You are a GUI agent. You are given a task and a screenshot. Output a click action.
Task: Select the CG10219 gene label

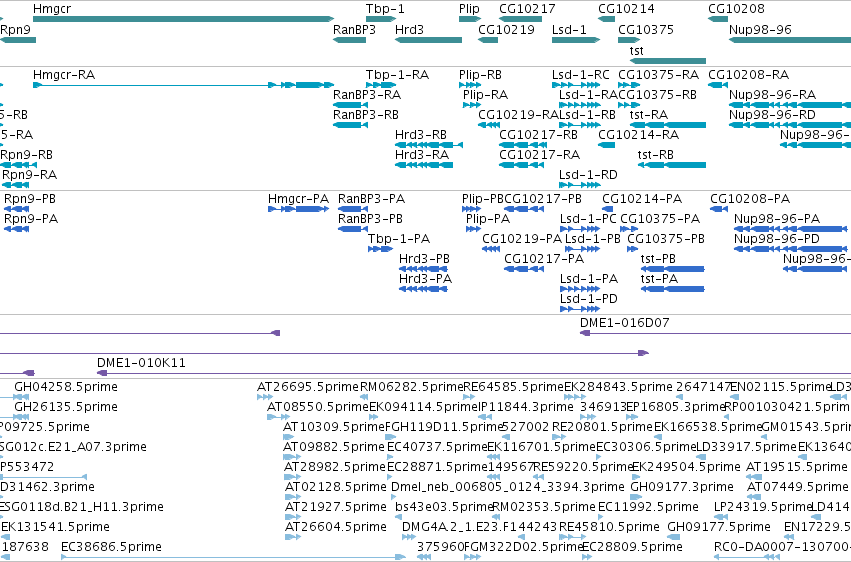tap(506, 30)
